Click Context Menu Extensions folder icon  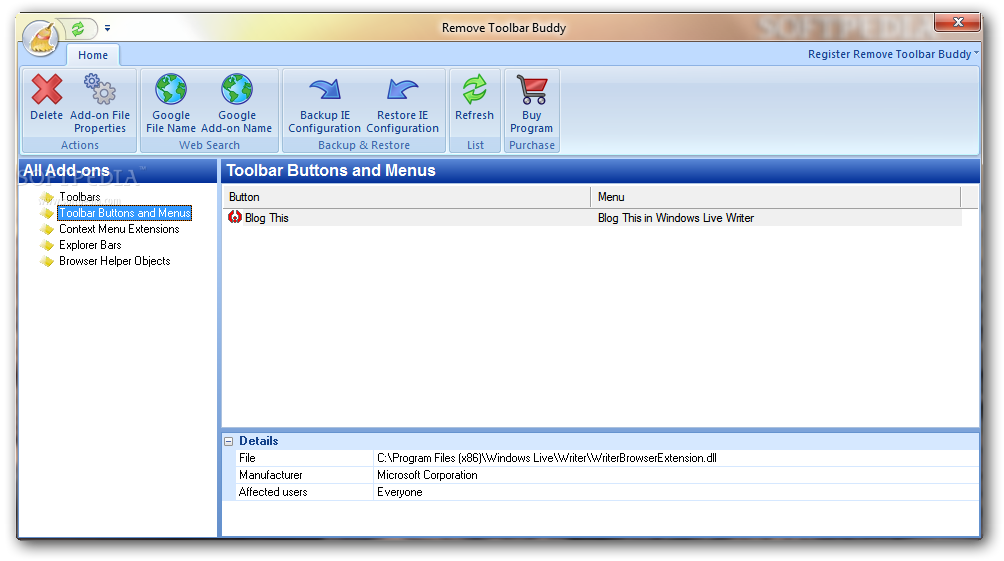[47, 229]
